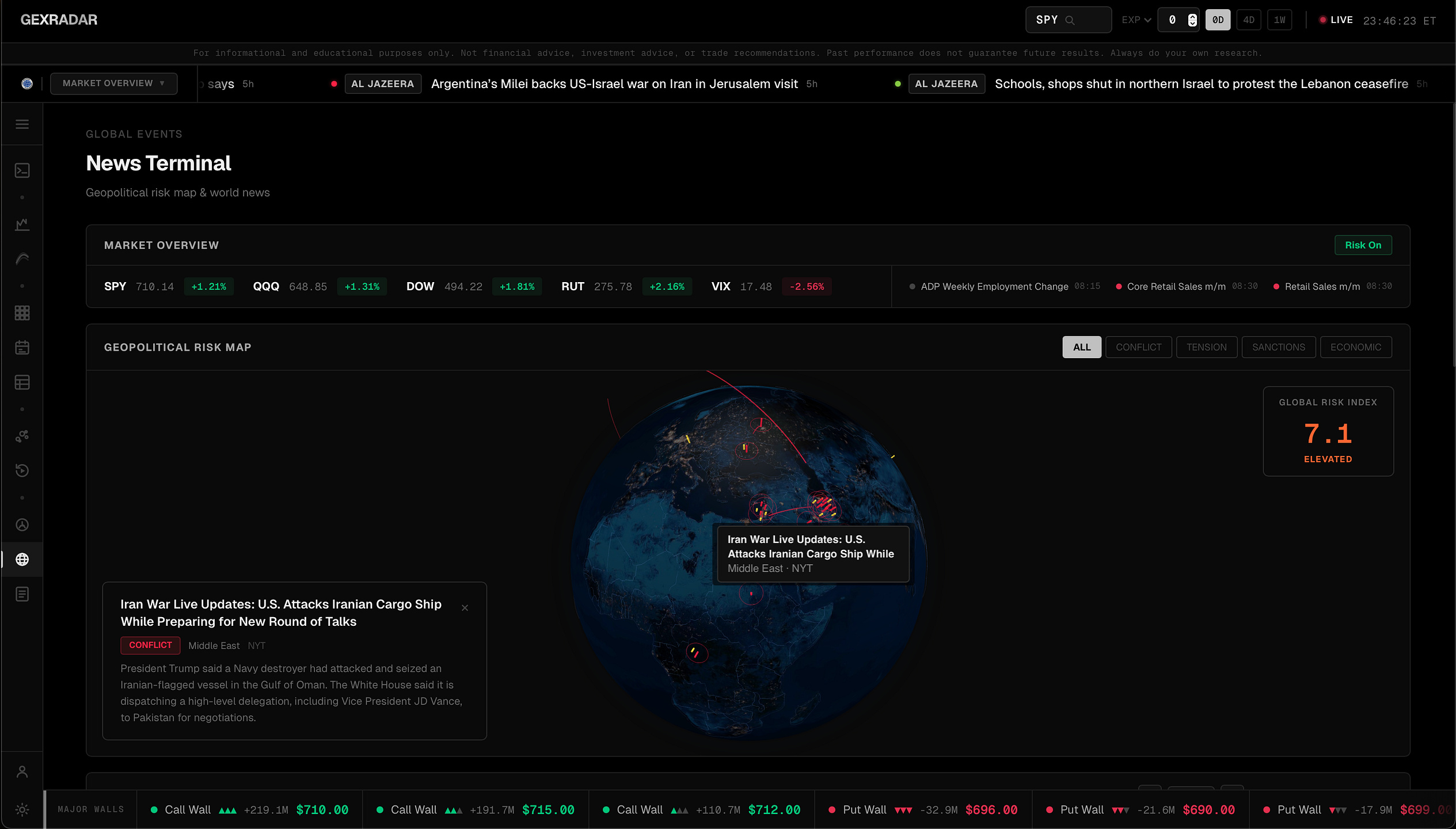The height and width of the screenshot is (829, 1456).
Task: Select the 0D expiration toggle
Action: click(1218, 20)
